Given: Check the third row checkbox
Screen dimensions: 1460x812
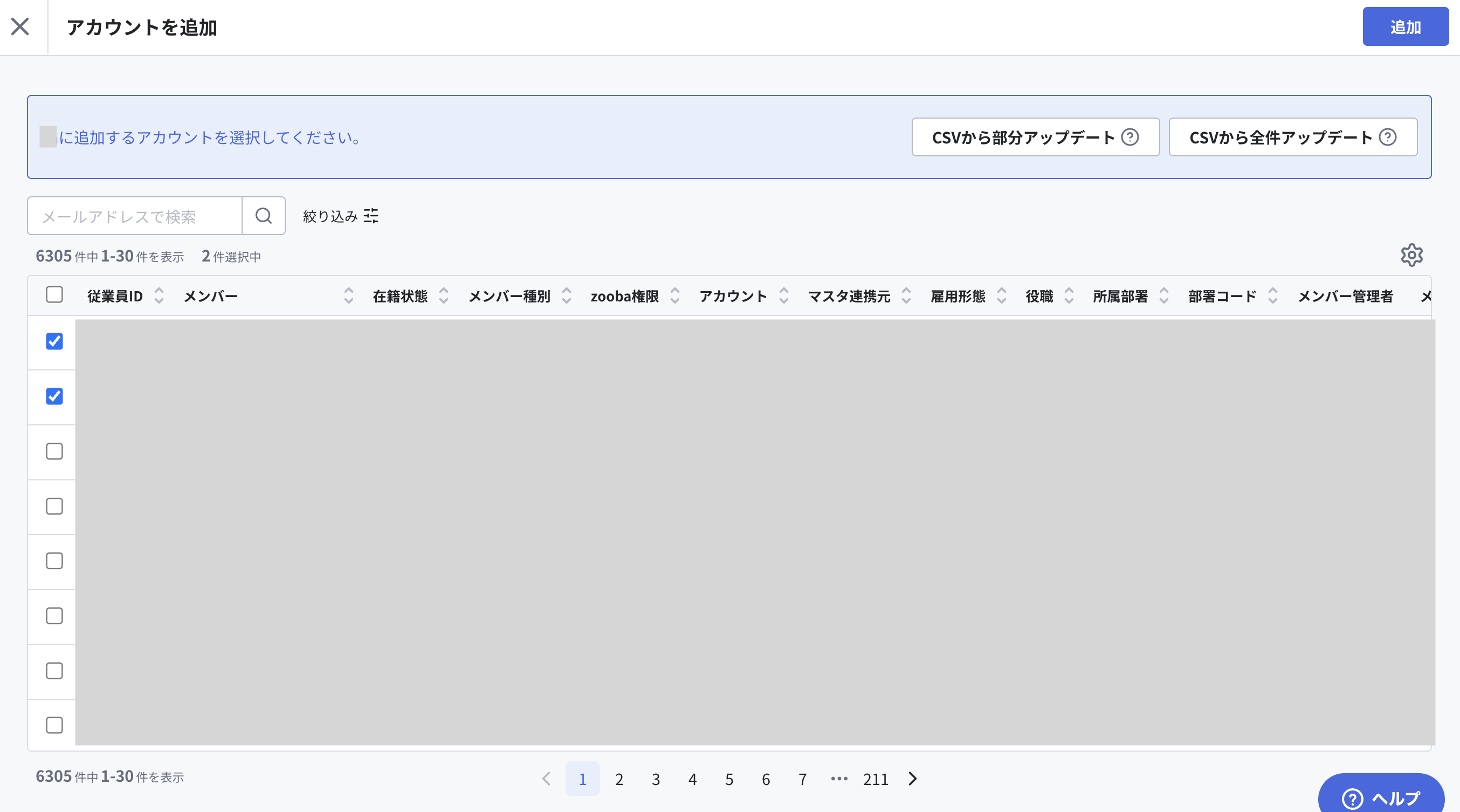Looking at the screenshot, I should point(54,452).
